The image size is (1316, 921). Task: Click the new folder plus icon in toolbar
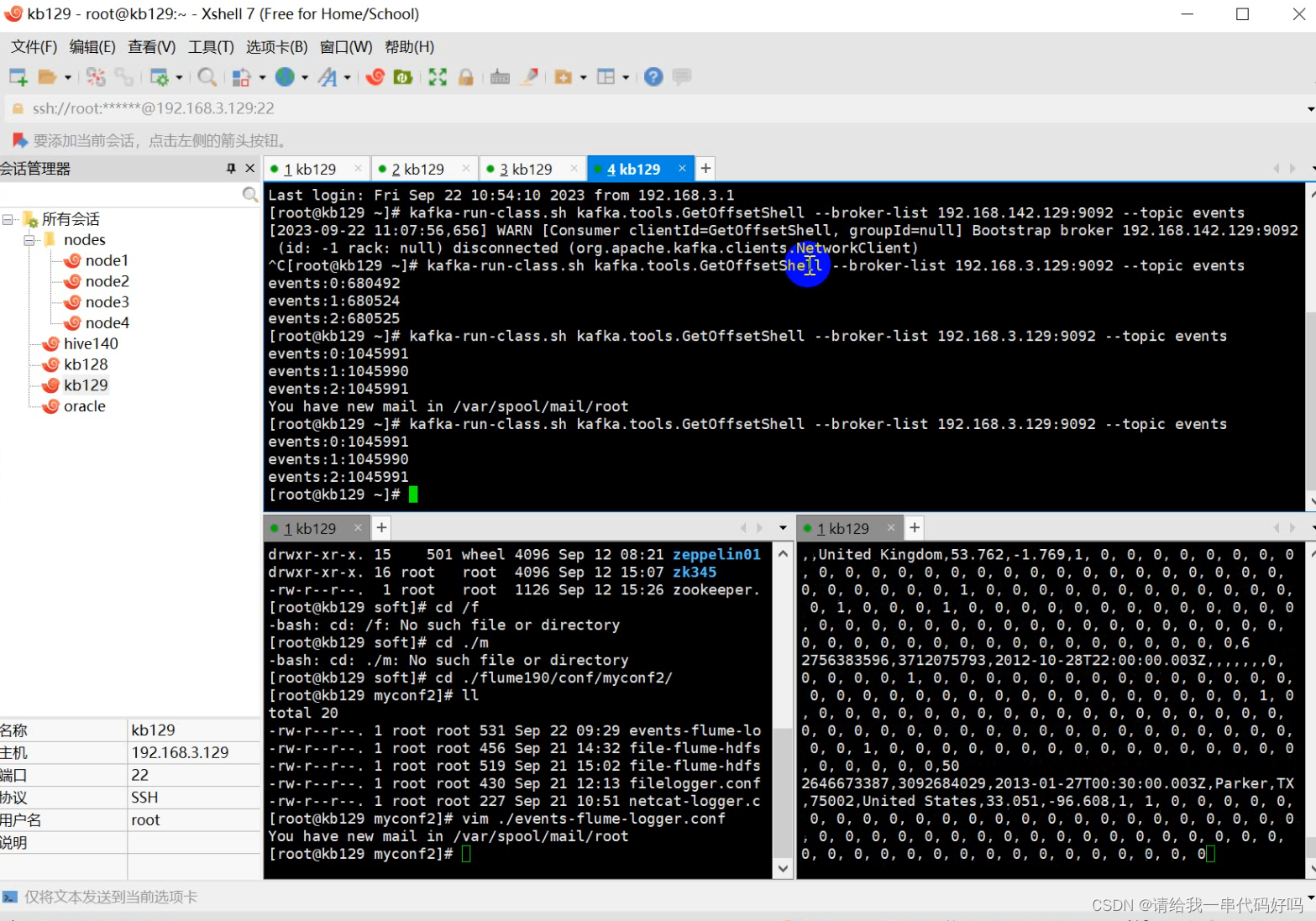pos(564,77)
